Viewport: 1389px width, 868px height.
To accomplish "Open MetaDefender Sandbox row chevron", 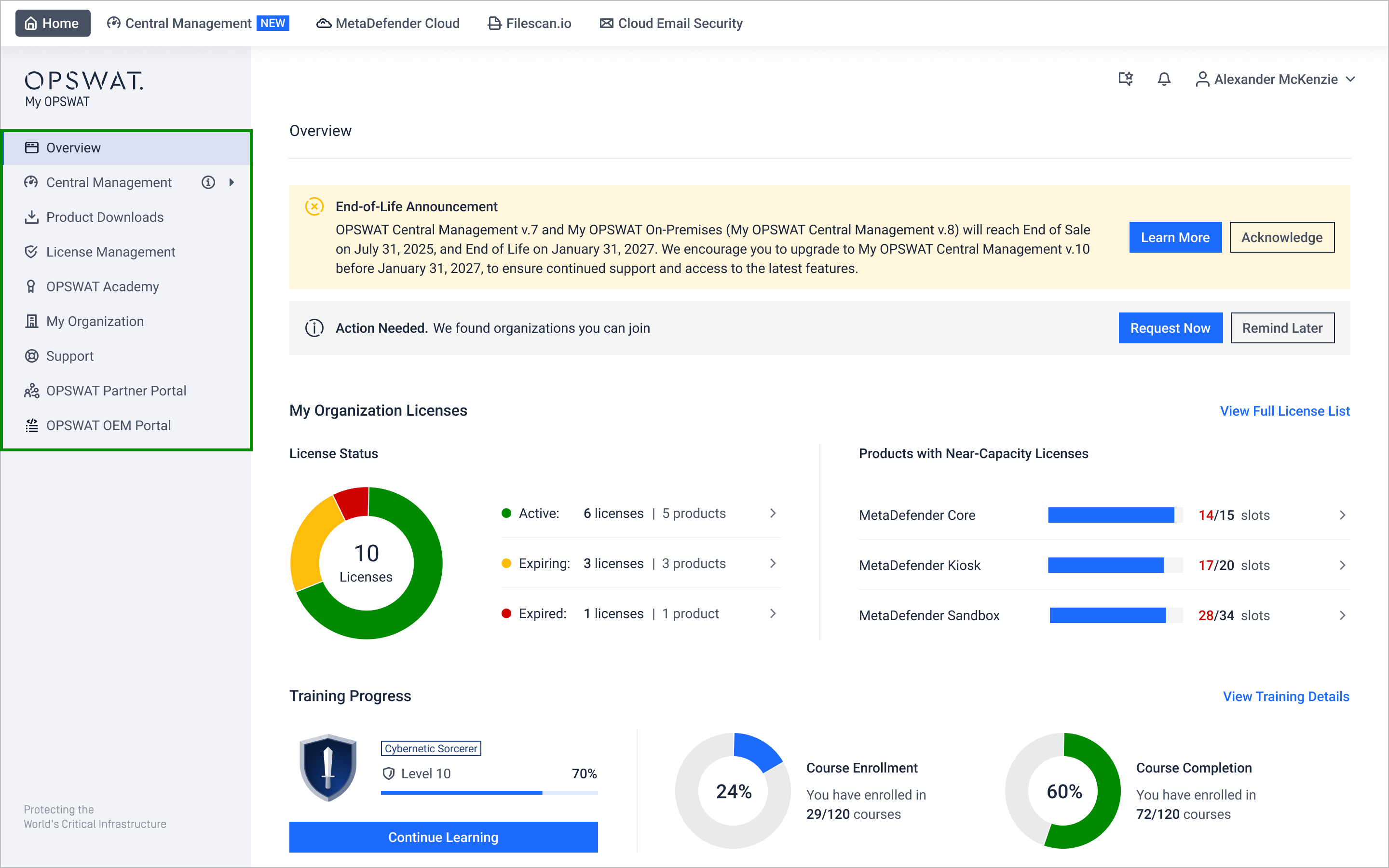I will 1342,615.
